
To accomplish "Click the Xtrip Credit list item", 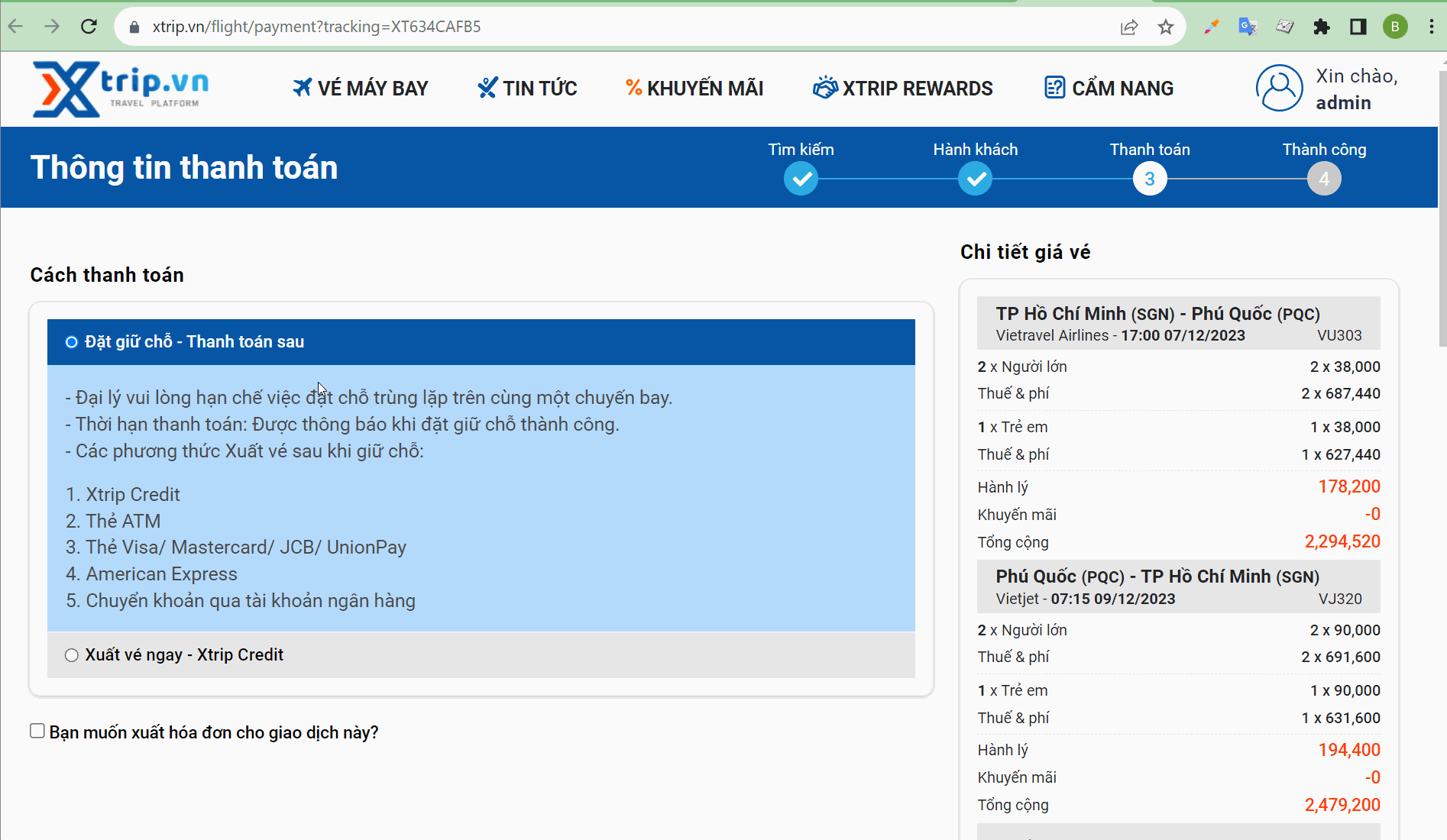I will (123, 495).
